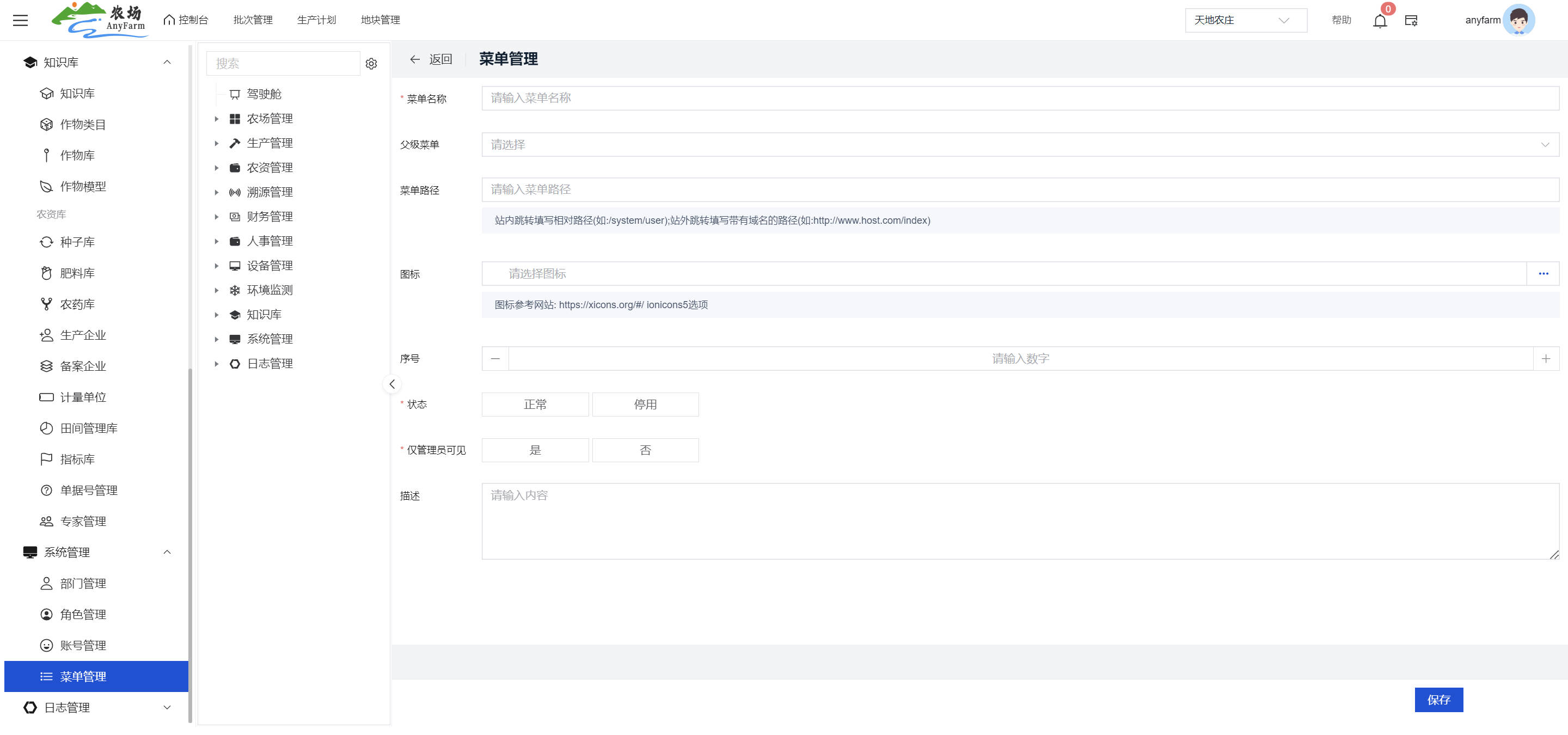The width and height of the screenshot is (1568, 735).
Task: Click the back arrow icon
Action: (x=415, y=59)
